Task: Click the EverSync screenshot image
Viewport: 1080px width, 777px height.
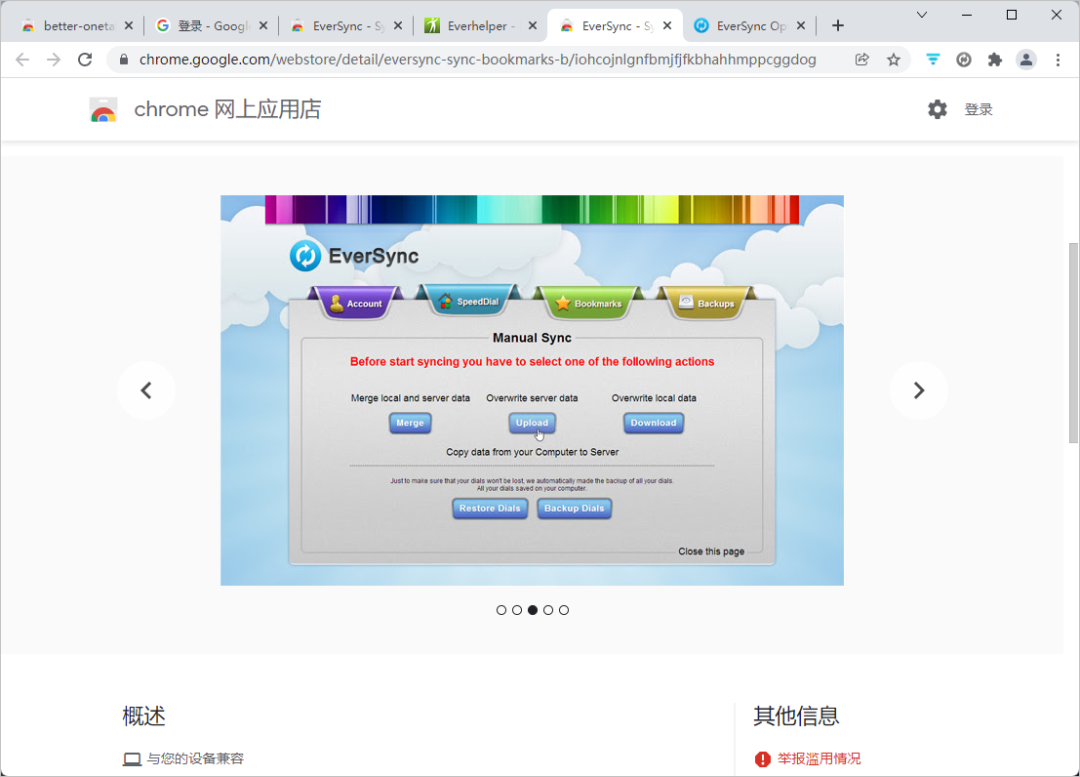Action: (532, 391)
